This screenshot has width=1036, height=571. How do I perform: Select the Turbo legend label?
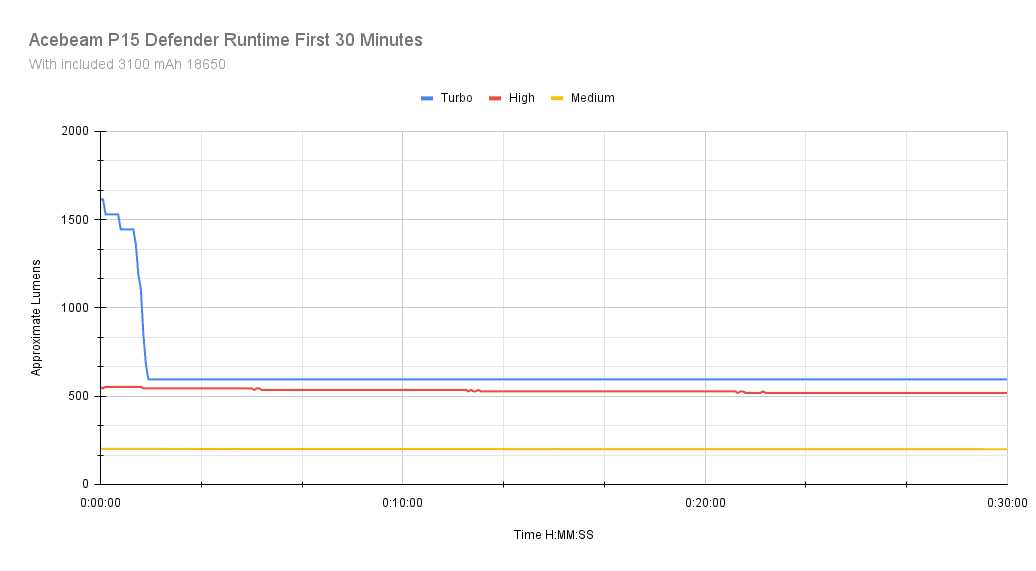coord(456,98)
